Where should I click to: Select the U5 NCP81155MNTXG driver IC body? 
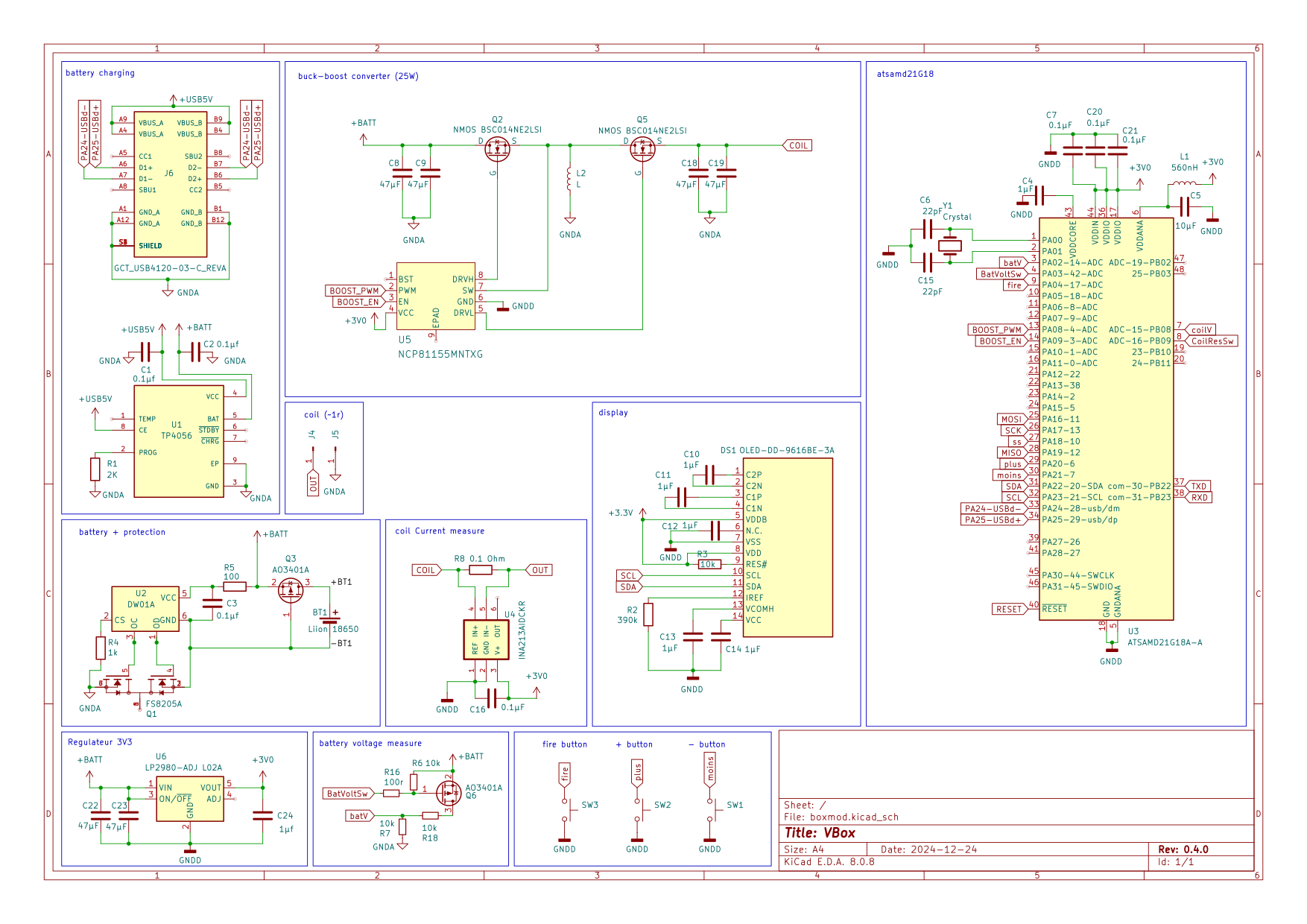436,296
